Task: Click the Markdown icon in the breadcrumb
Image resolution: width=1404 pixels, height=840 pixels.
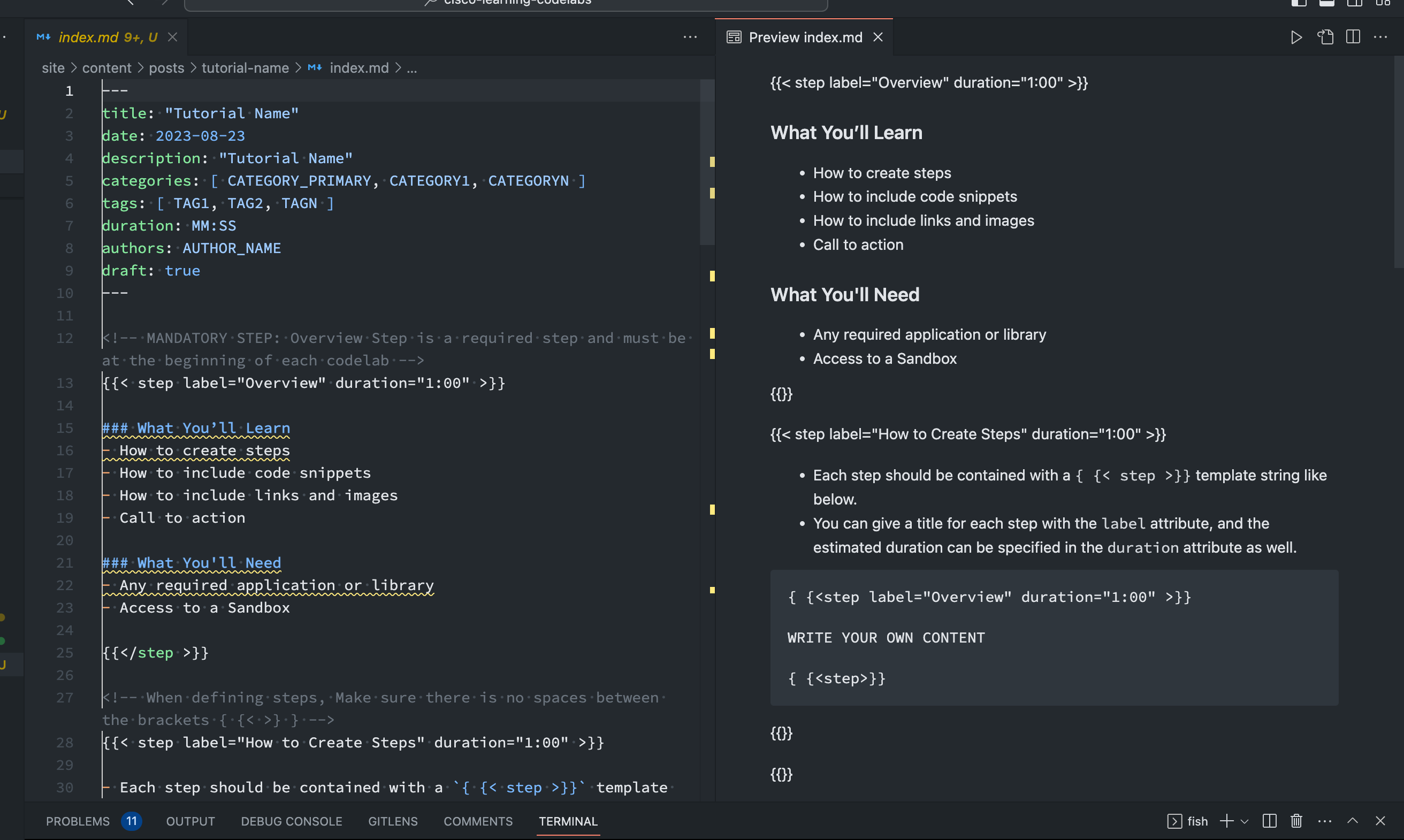Action: point(315,68)
